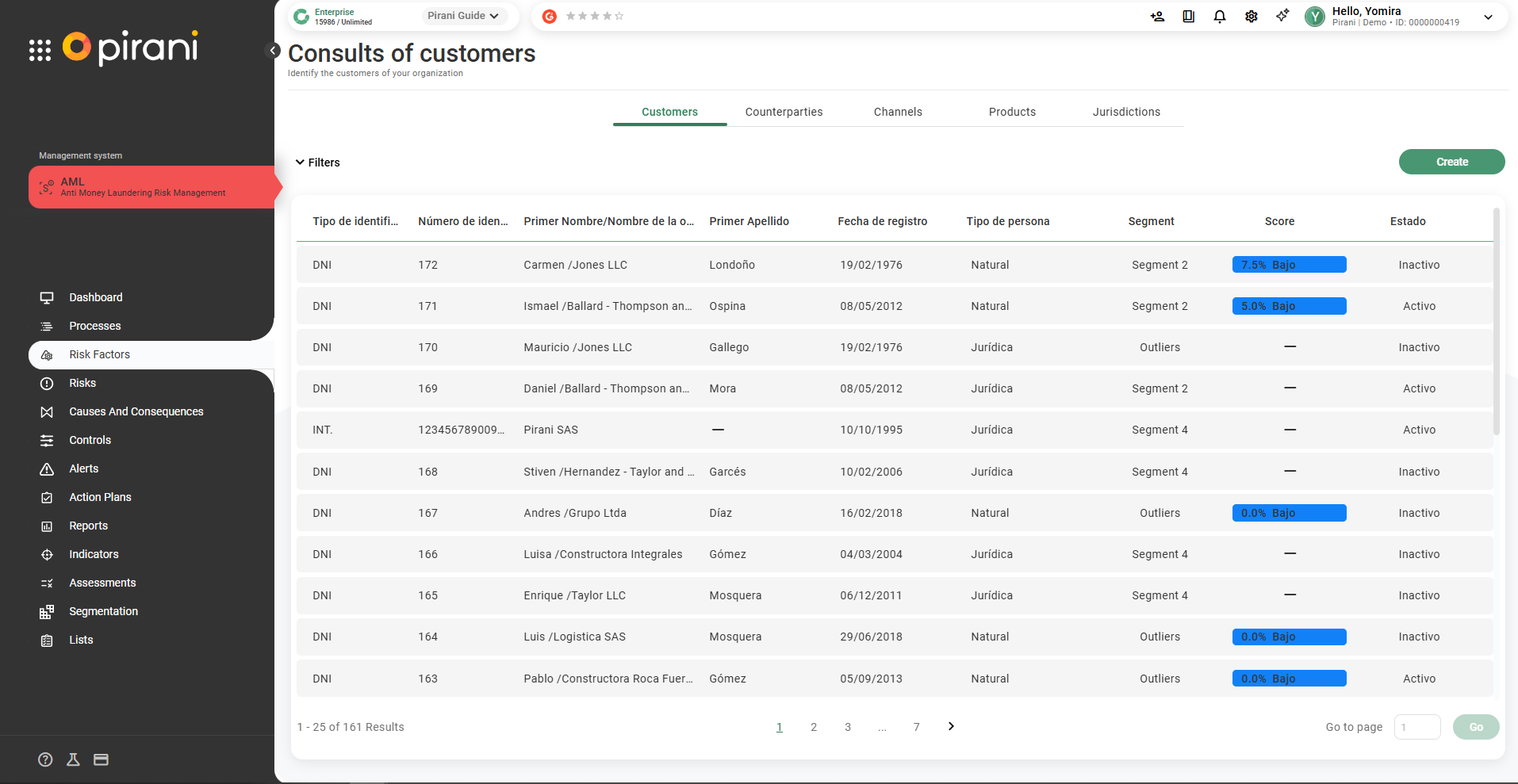Open the app launcher grid icon
This screenshot has width=1518, height=784.
coord(40,51)
